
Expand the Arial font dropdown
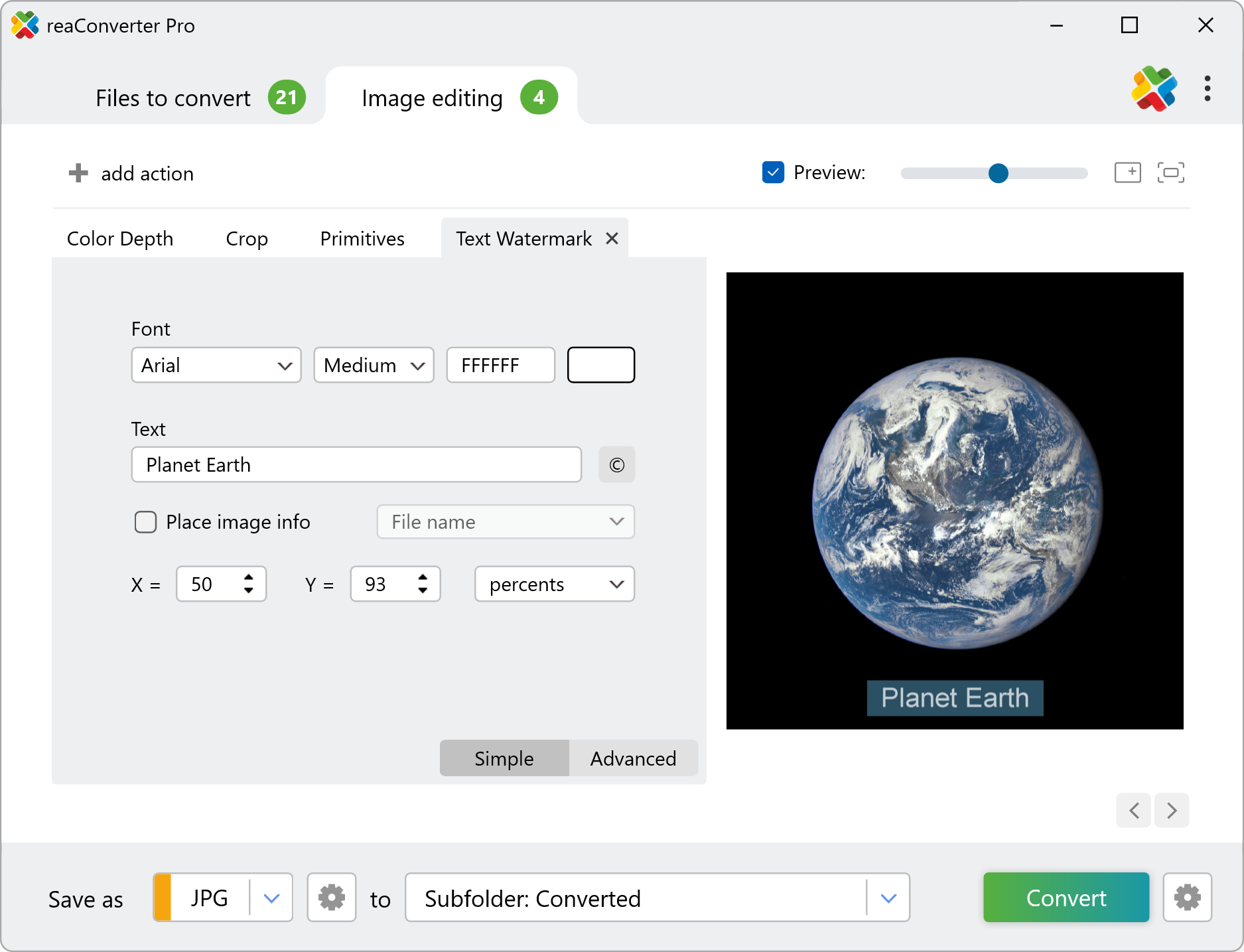pos(216,366)
